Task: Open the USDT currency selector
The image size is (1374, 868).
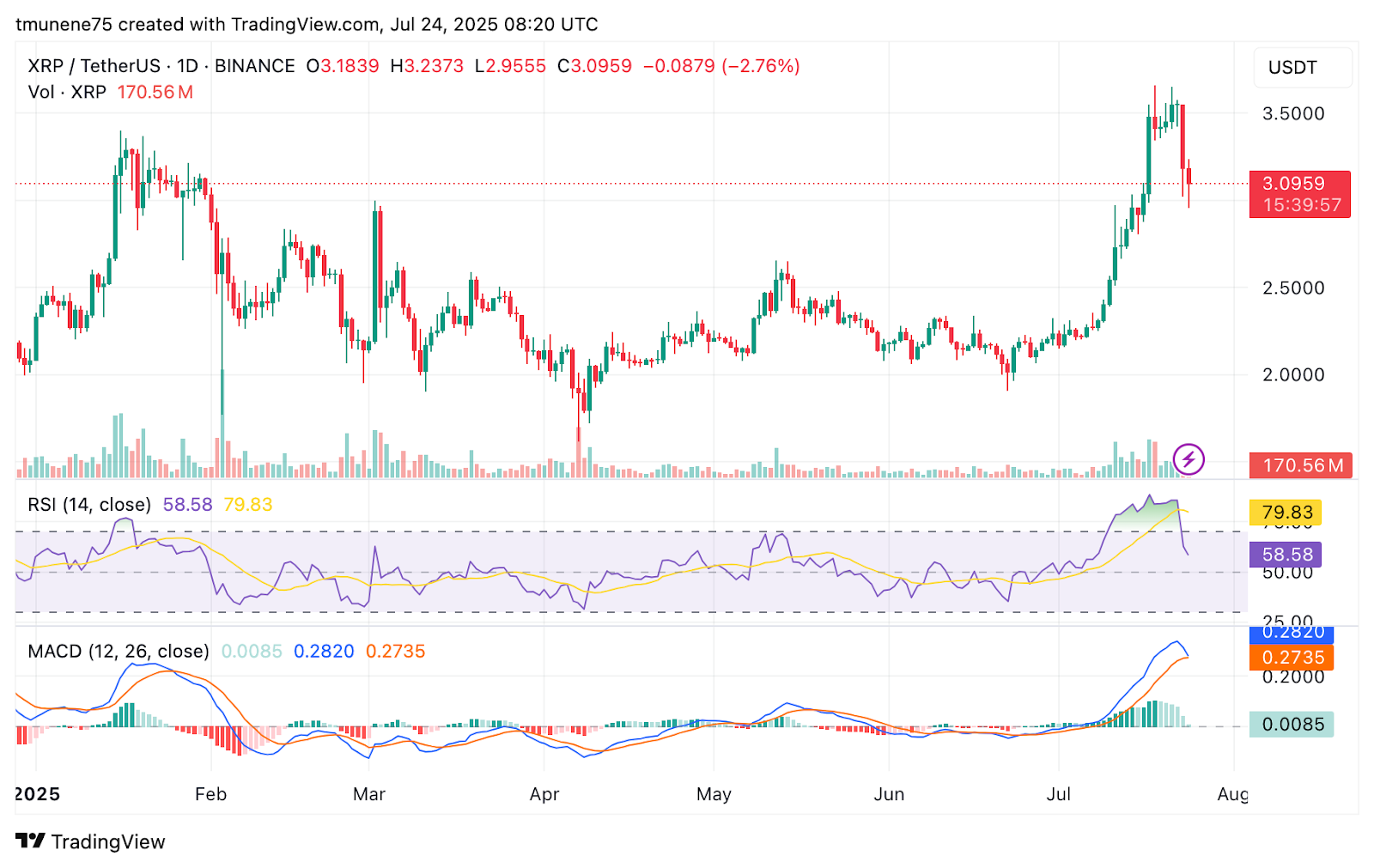Action: (1303, 67)
